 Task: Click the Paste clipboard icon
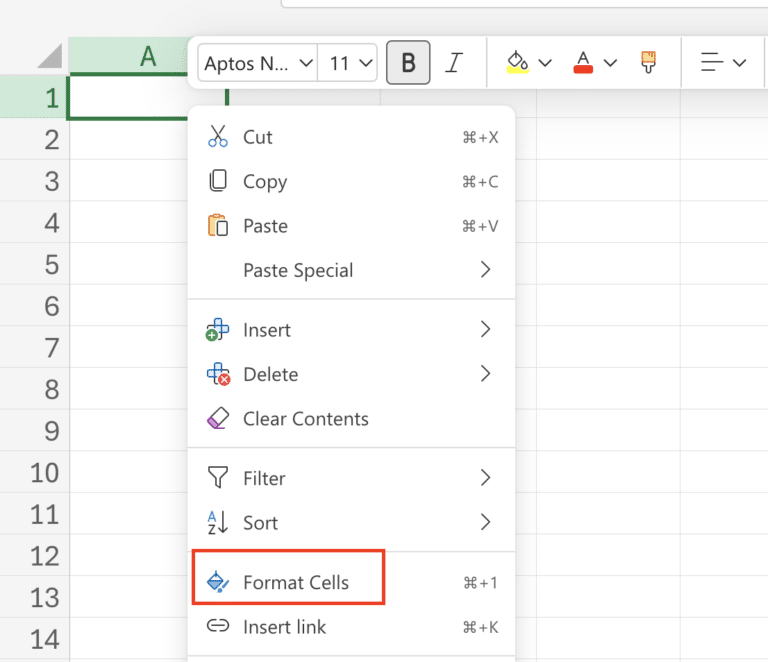tap(217, 225)
